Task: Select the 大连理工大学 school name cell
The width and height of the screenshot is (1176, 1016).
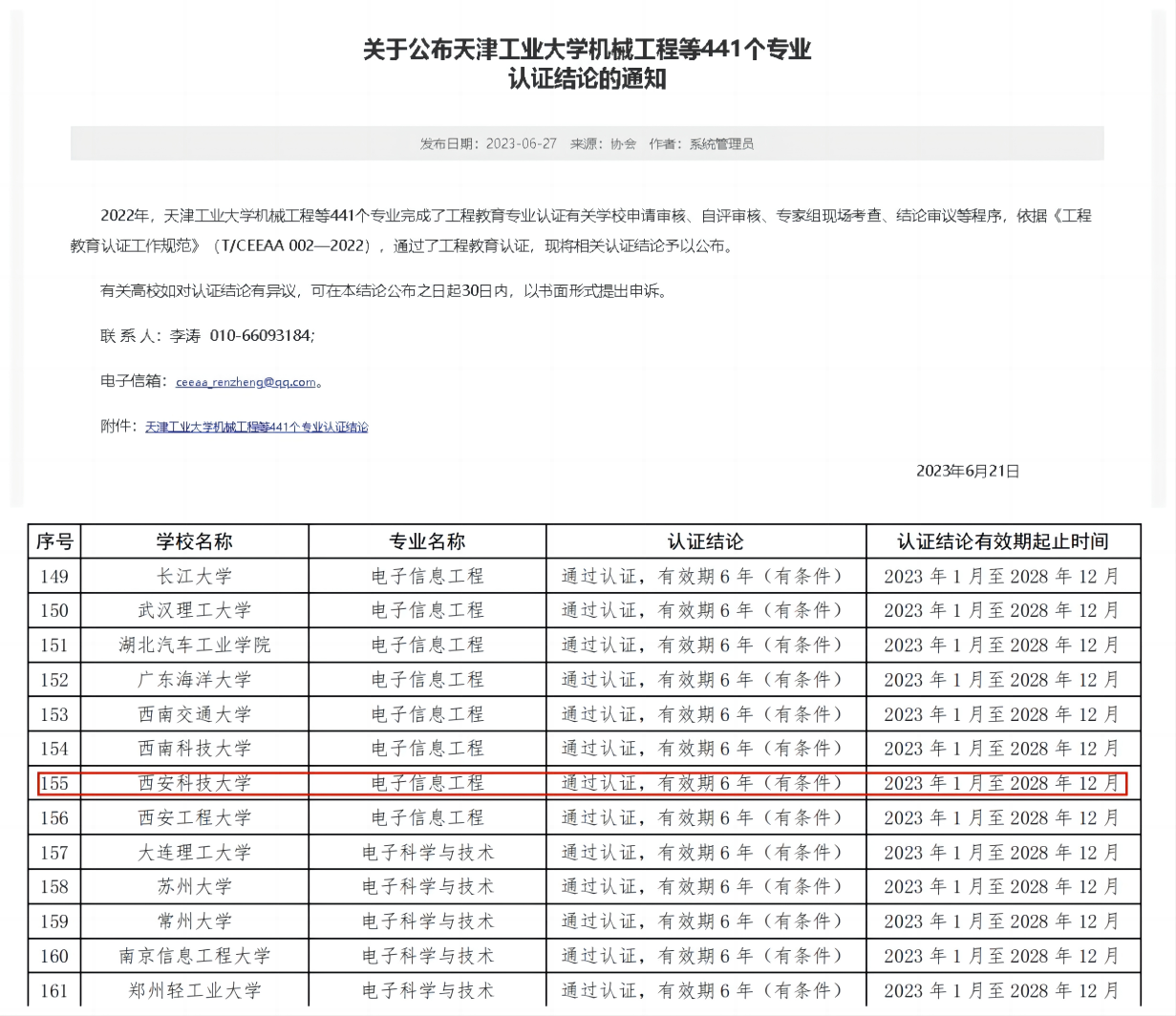Action: coord(195,852)
